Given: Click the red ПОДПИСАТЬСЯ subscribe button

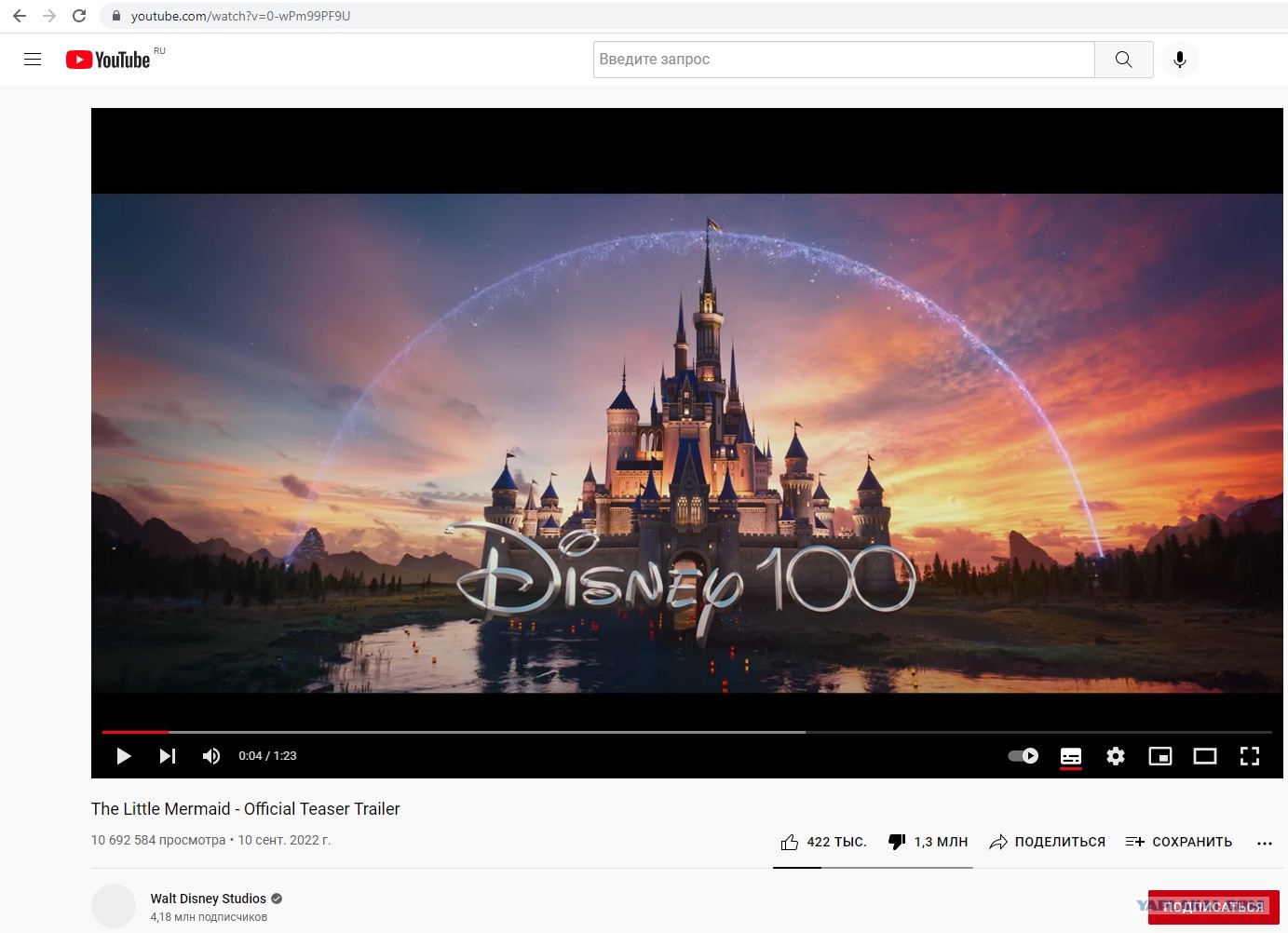Looking at the screenshot, I should point(1213,907).
